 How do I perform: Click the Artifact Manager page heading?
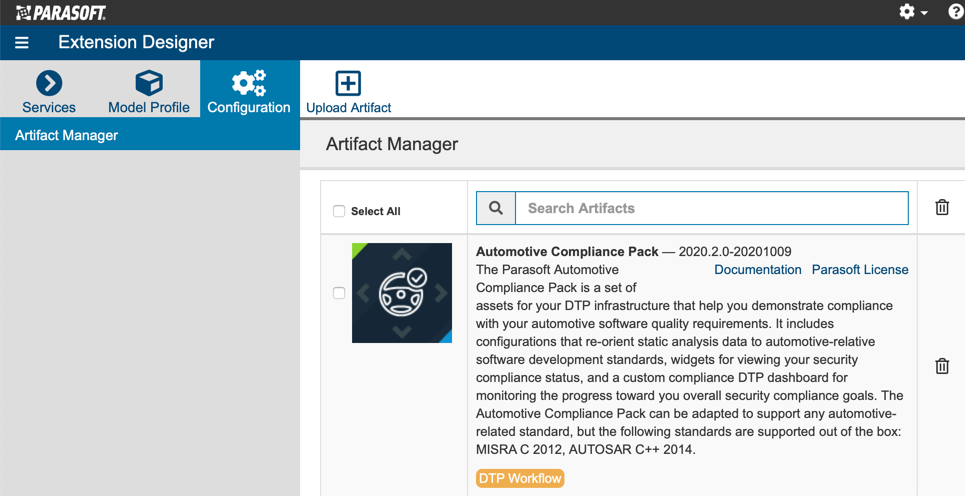392,144
